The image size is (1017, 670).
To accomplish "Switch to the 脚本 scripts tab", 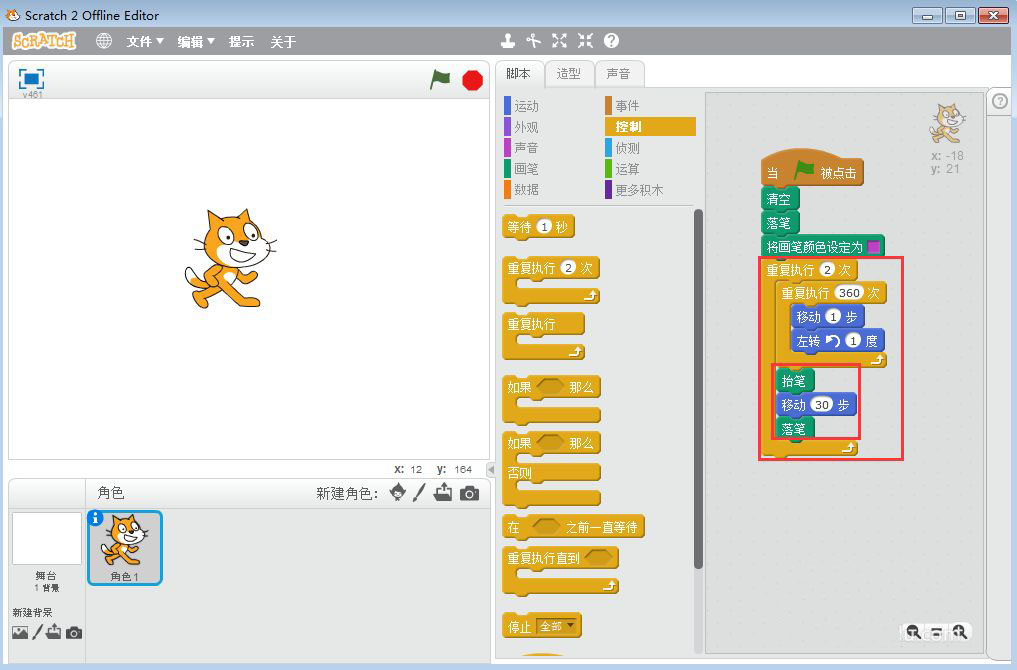I will [518, 74].
